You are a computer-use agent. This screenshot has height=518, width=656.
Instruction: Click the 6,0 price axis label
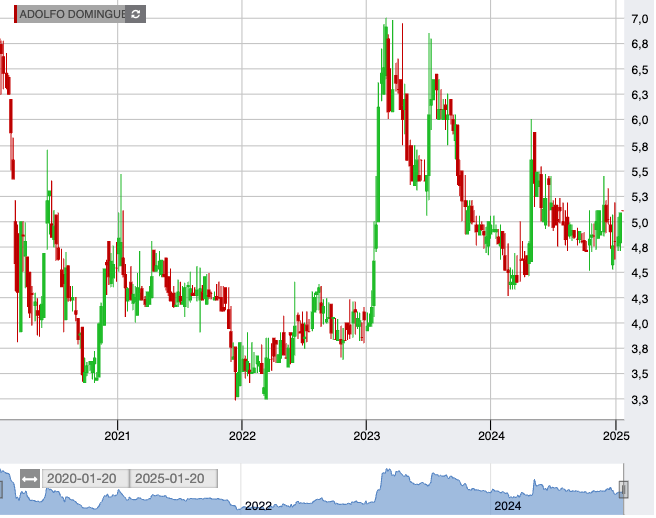coord(640,120)
